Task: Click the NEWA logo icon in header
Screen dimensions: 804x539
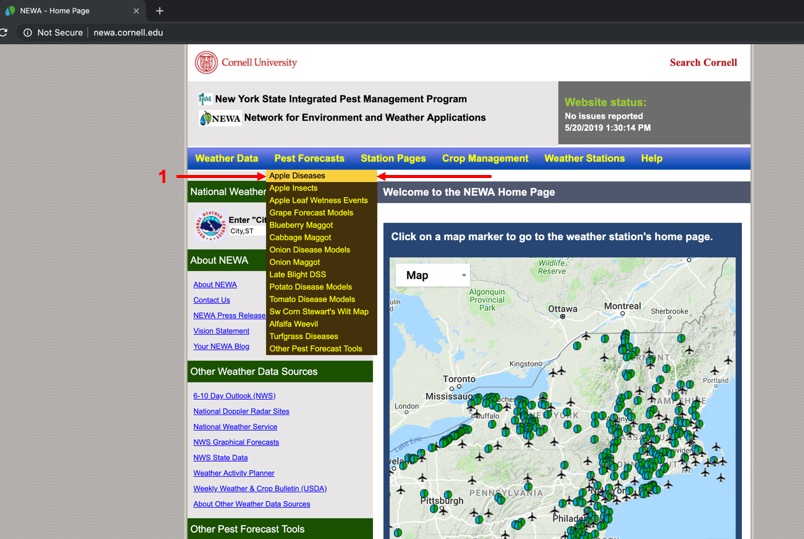Action: (x=207, y=118)
